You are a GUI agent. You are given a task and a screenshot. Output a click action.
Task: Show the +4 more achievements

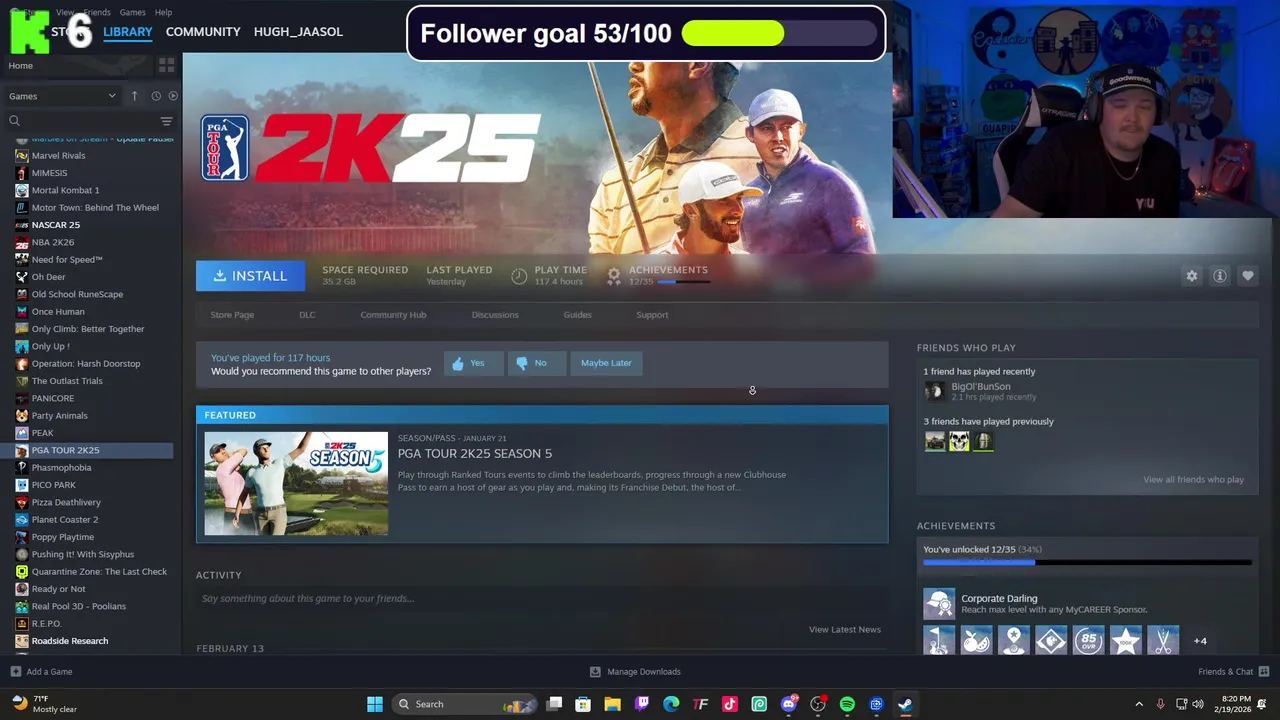click(1200, 641)
